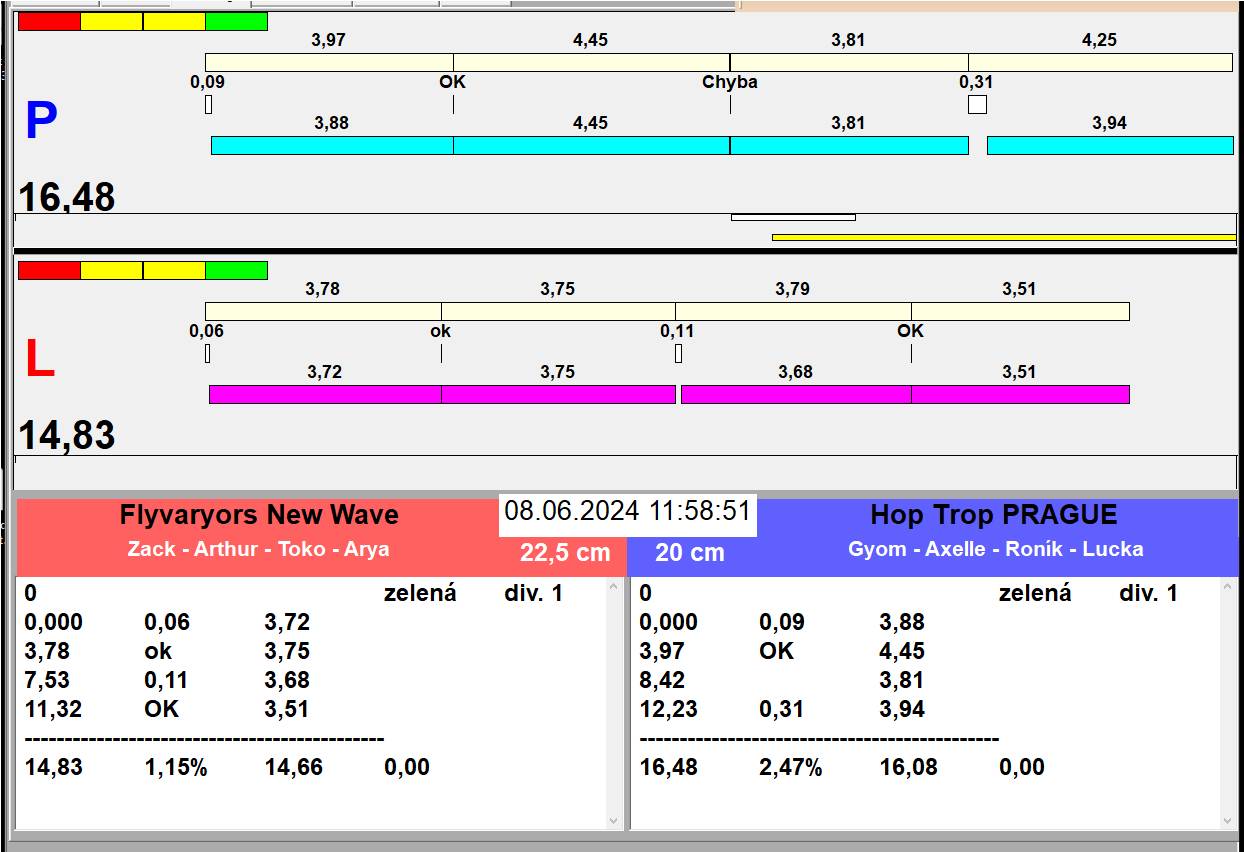Click the 22,5 cm jump height value
The height and width of the screenshot is (852, 1244).
tap(565, 553)
